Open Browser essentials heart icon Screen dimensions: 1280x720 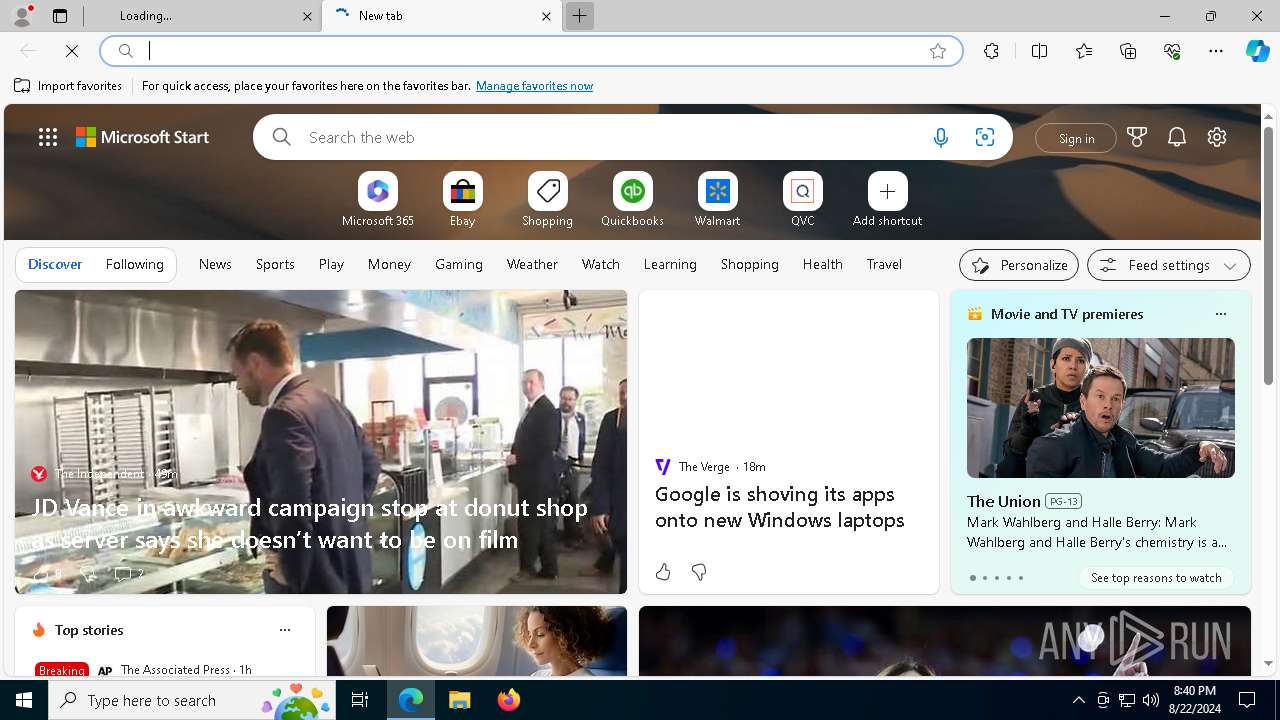1172,51
